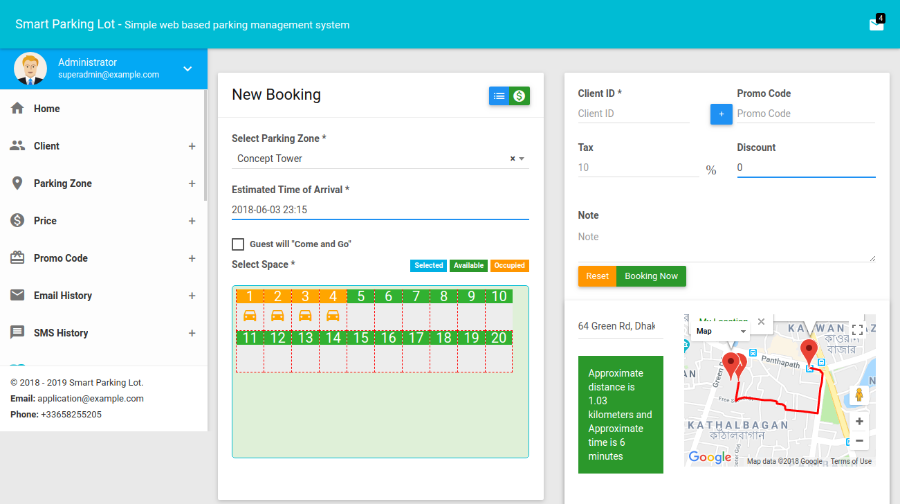The width and height of the screenshot is (900, 504).
Task: Click the green dollar price icon
Action: tap(519, 95)
